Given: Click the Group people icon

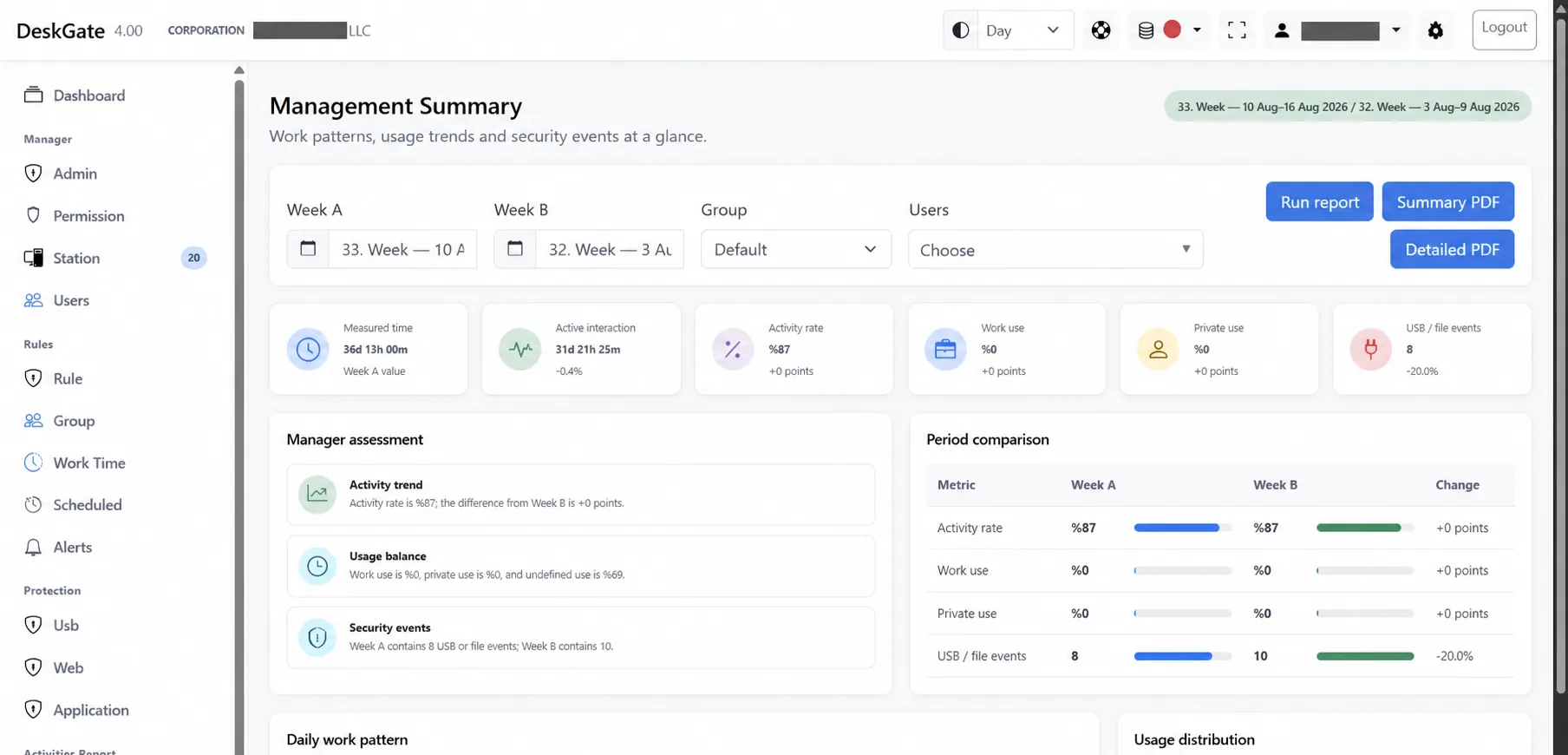Looking at the screenshot, I should tap(33, 421).
